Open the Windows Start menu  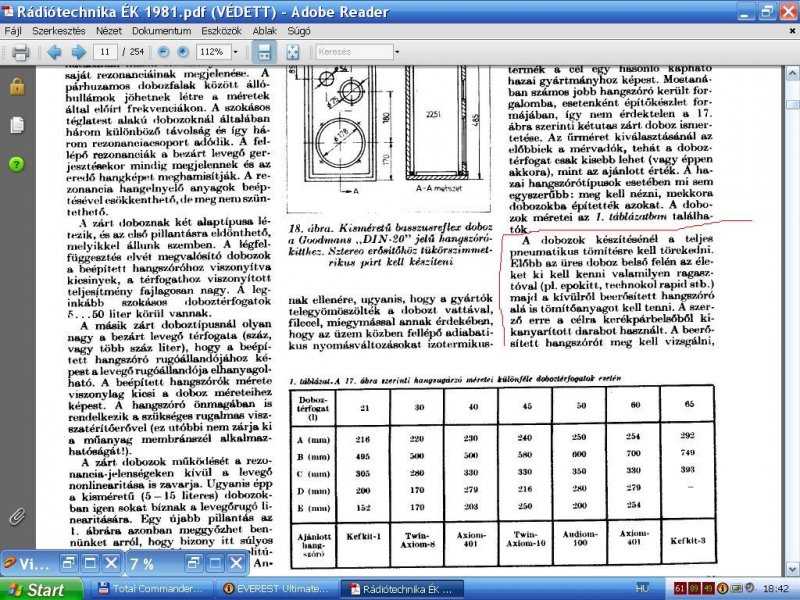tap(41, 589)
